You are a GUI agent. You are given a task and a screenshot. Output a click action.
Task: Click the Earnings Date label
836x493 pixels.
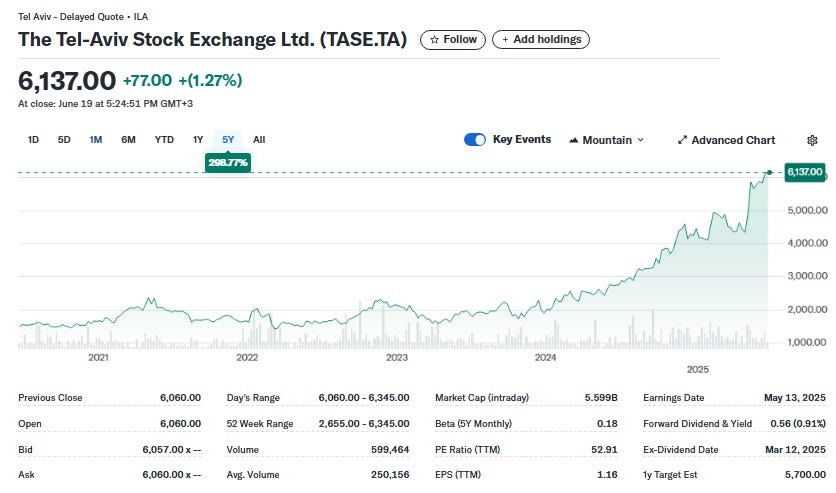[x=673, y=398]
